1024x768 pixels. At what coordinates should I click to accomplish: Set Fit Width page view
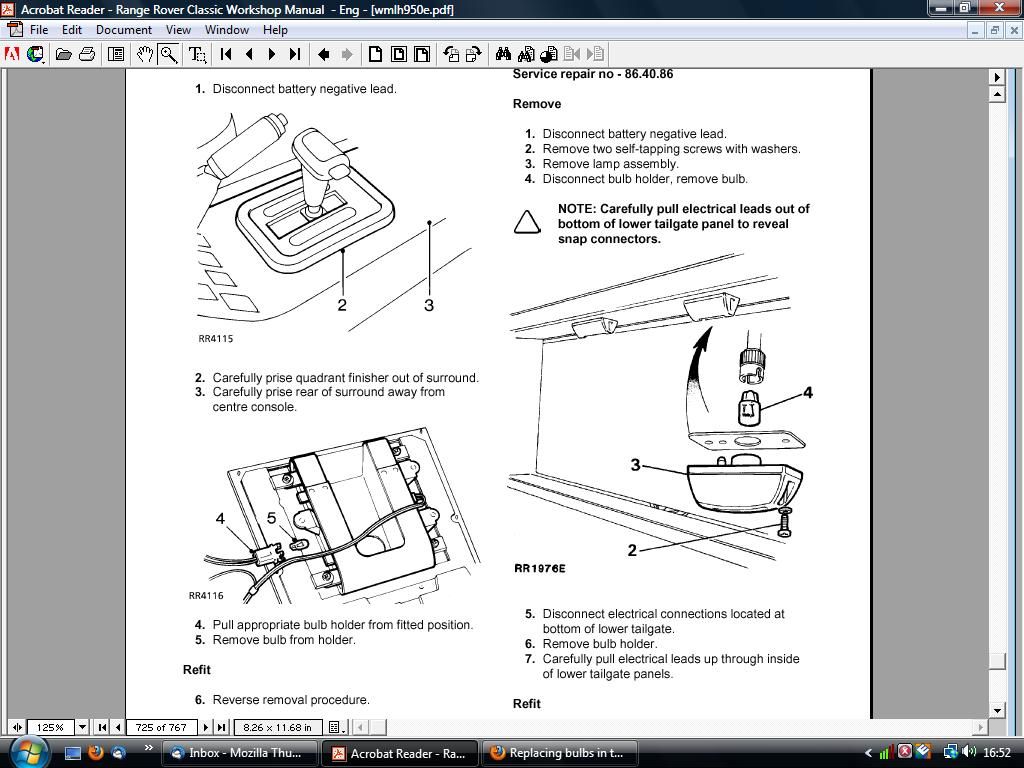[422, 54]
